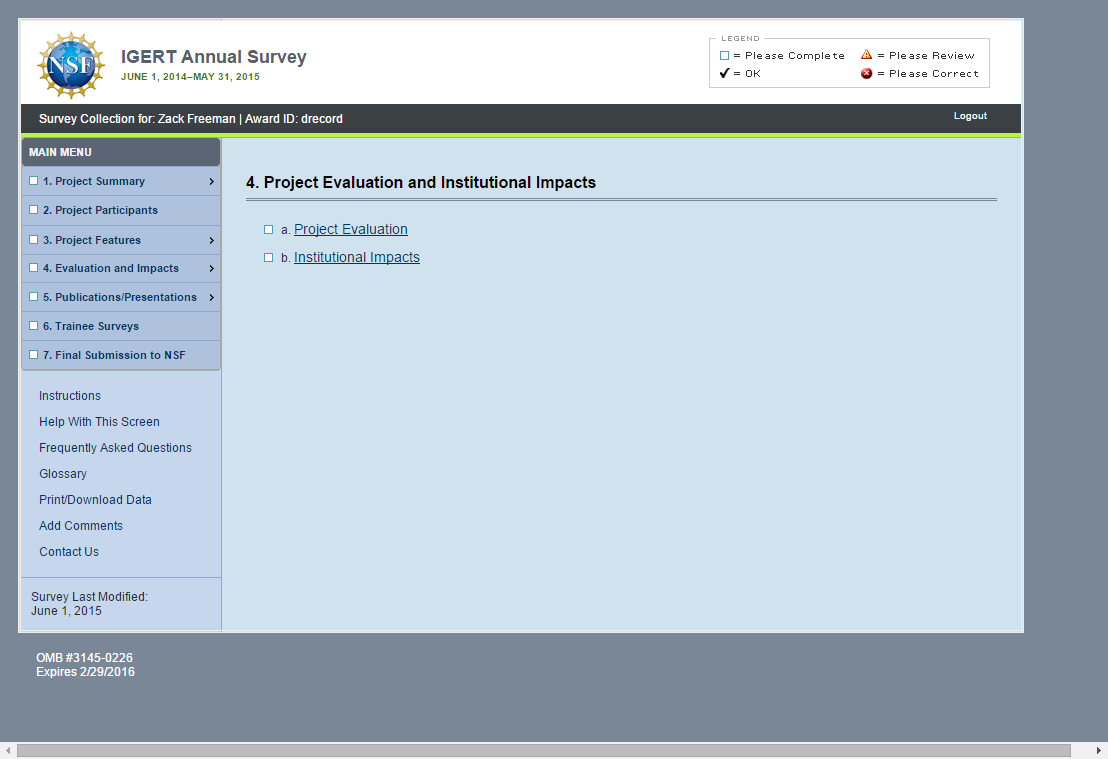
Task: Click the heading Project Evaluation and Institutional Impacts
Action: tap(420, 182)
